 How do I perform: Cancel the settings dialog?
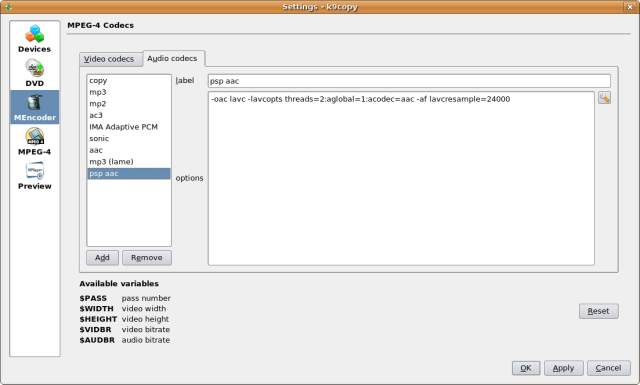coord(609,368)
